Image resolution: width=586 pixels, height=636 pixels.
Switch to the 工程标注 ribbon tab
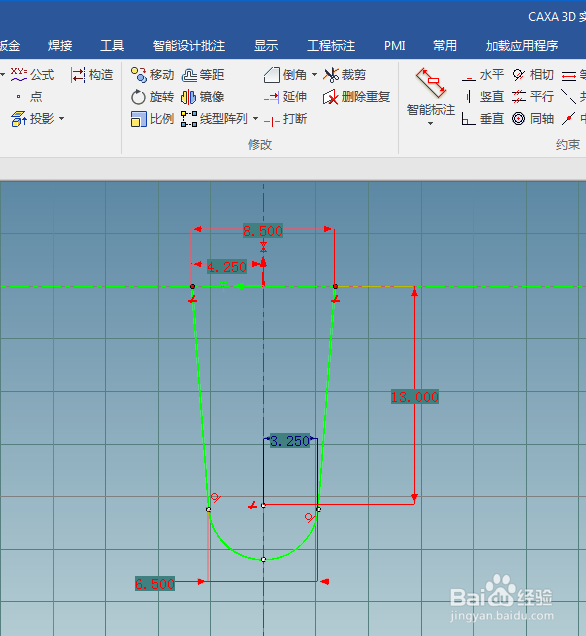(x=331, y=45)
